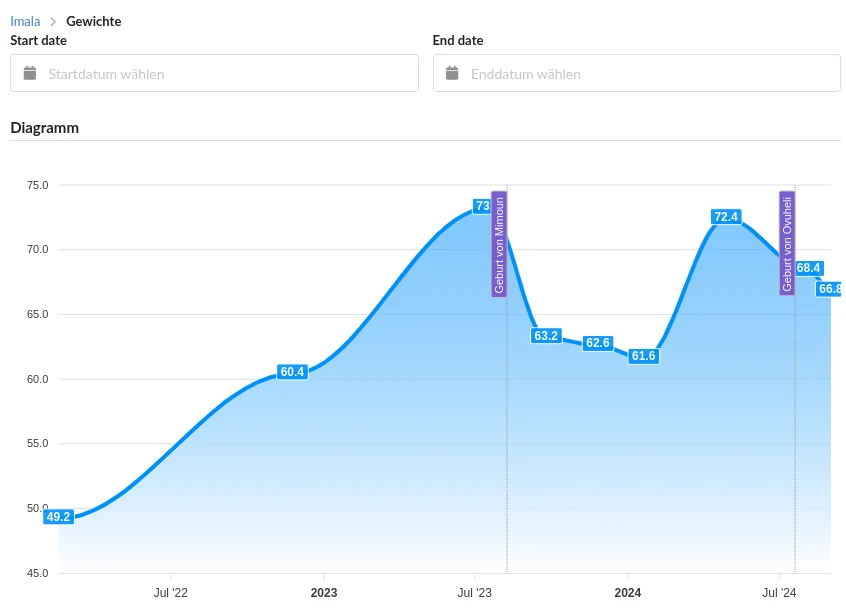Click the 2024 x-axis label

click(x=627, y=593)
